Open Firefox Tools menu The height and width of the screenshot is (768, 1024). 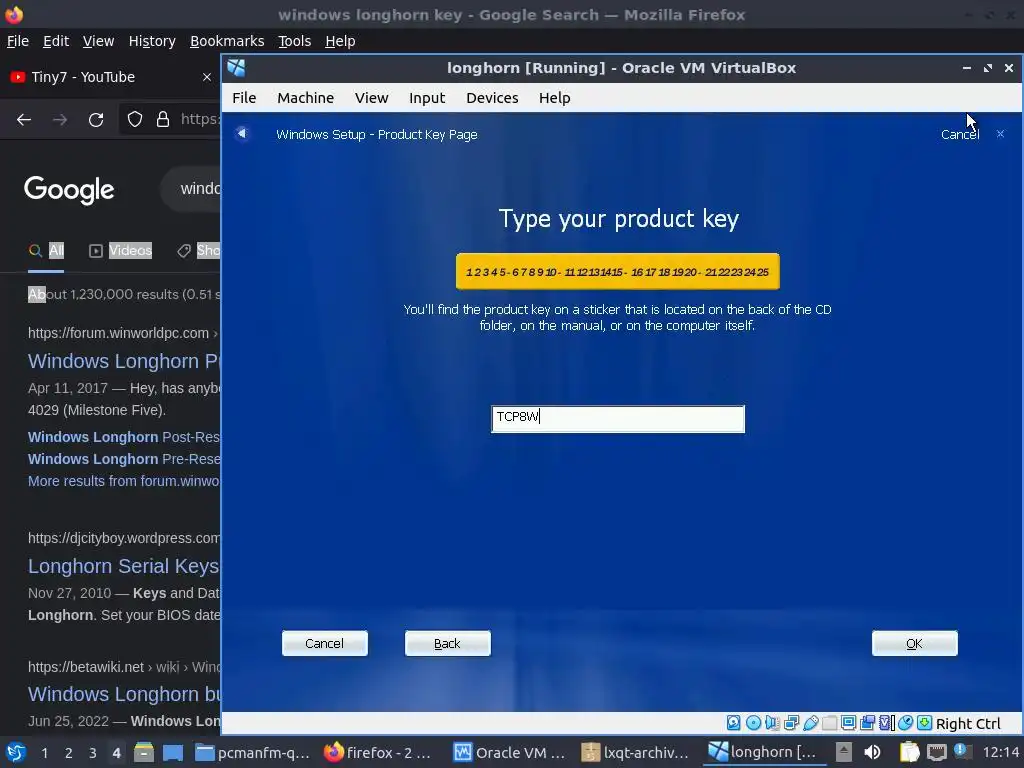tap(295, 41)
